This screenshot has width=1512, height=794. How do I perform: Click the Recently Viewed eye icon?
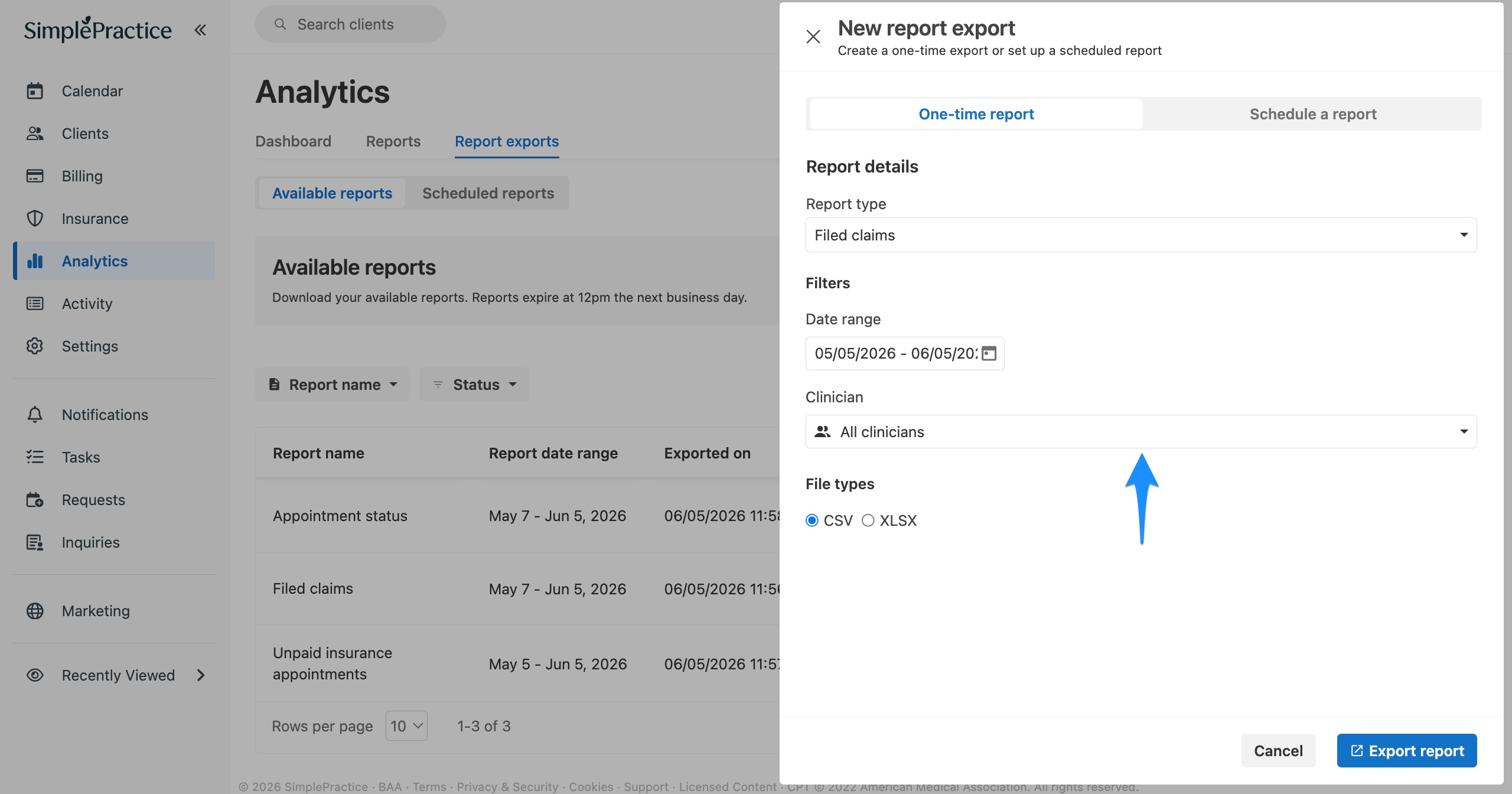[x=35, y=675]
